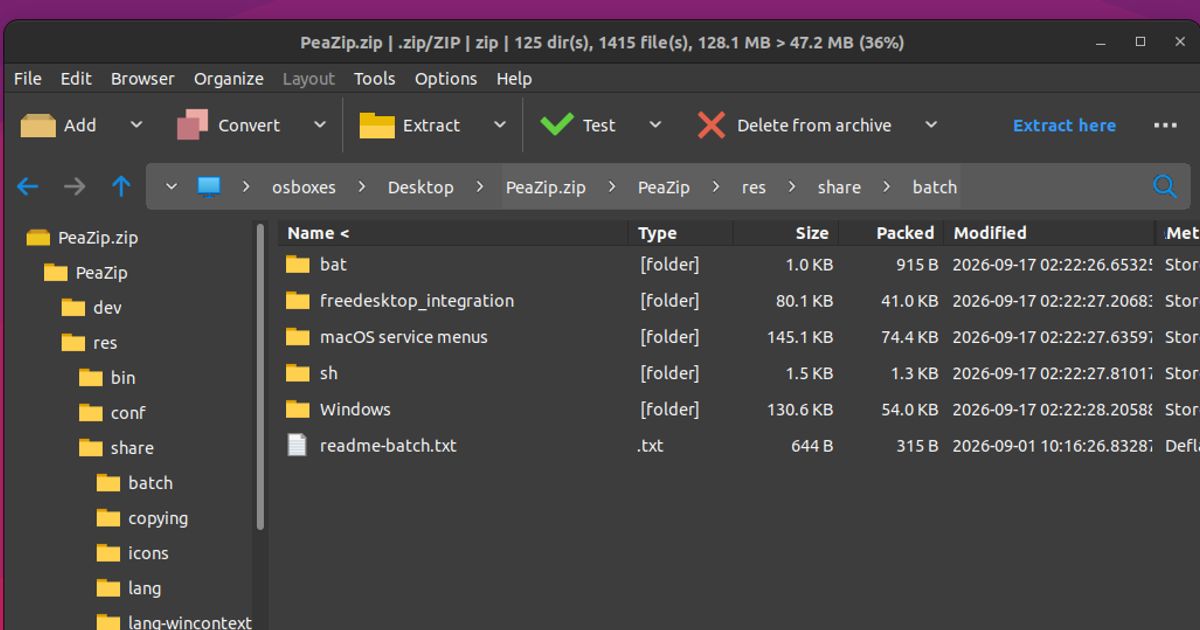Click the Extract here link
Viewport: 1200px width, 630px height.
1064,125
